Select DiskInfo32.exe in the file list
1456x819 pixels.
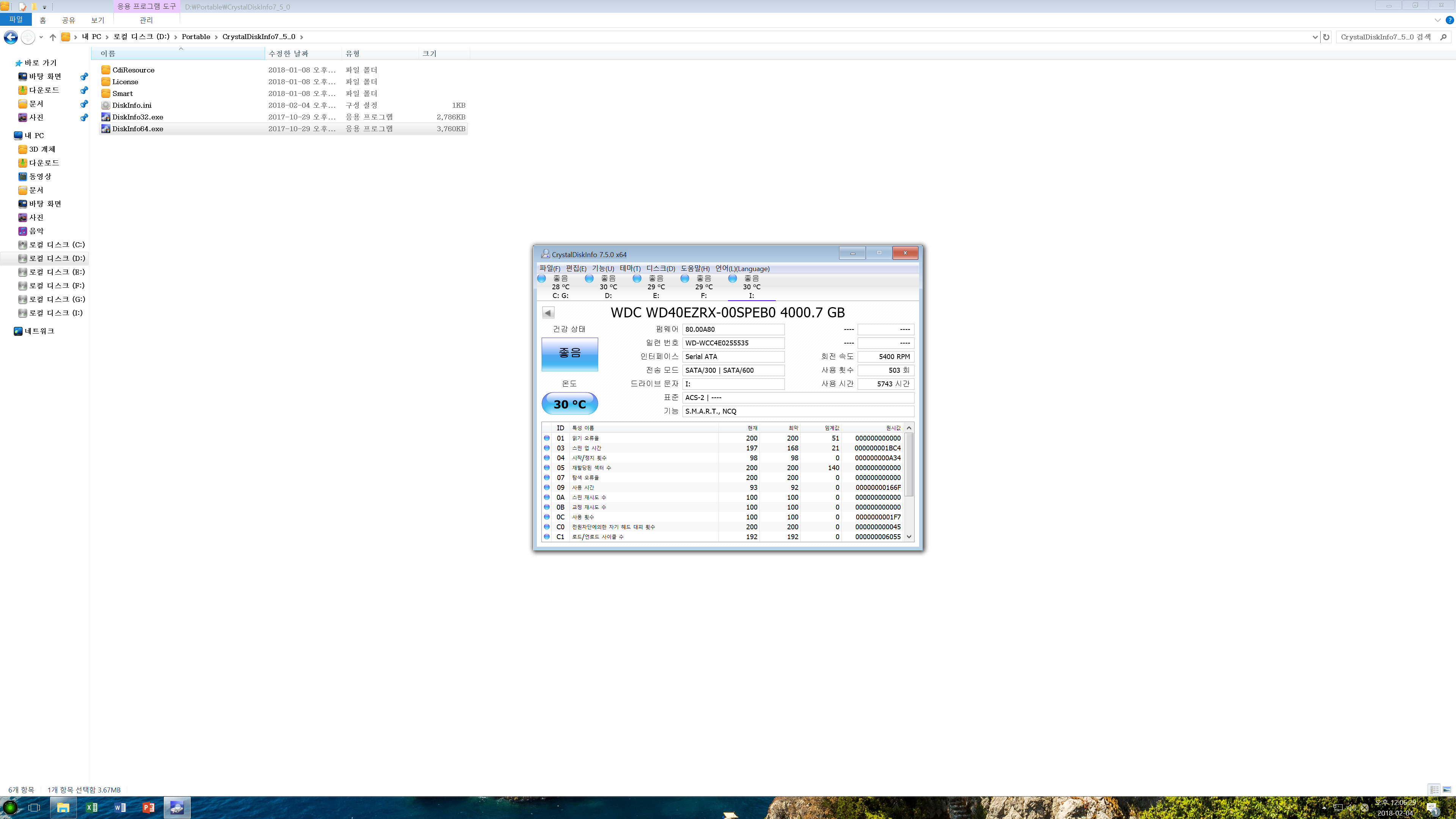283,117
